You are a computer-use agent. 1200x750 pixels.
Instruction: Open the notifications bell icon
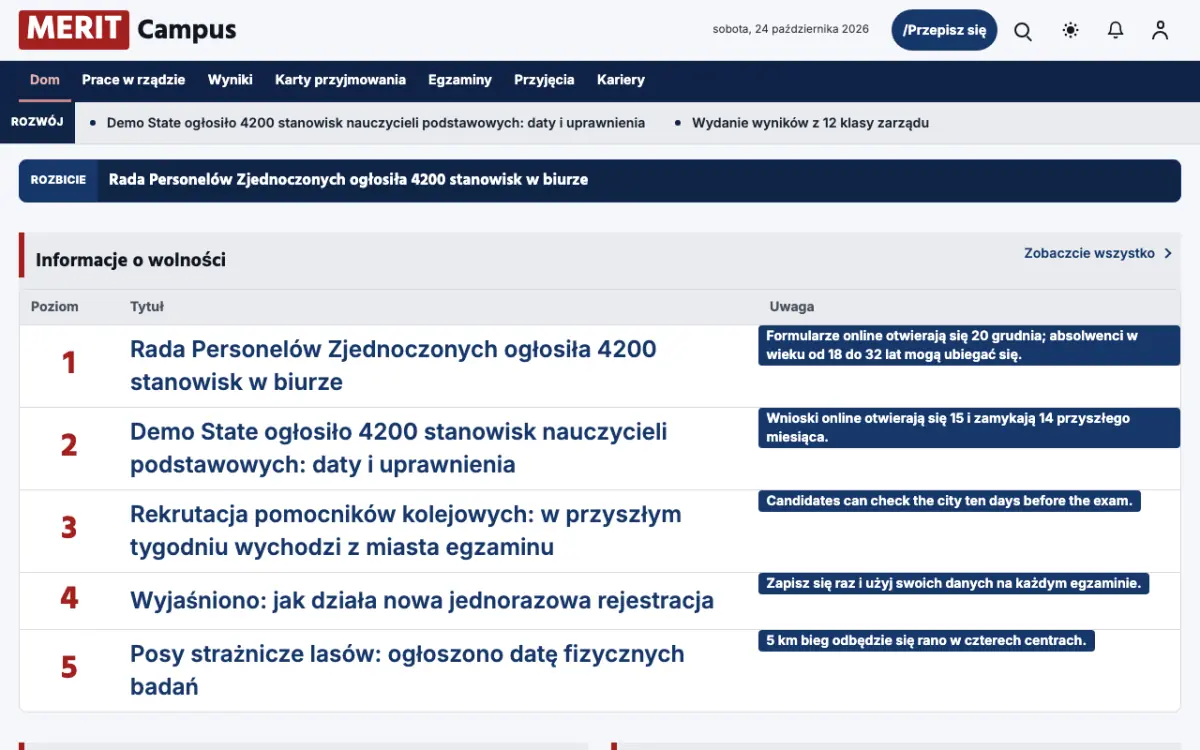1116,31
